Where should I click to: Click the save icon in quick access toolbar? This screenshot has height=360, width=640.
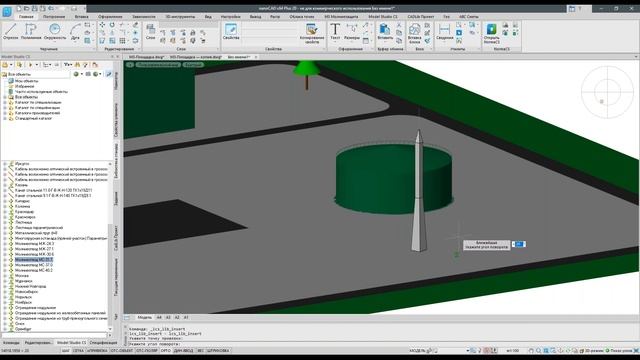(x=34, y=8)
